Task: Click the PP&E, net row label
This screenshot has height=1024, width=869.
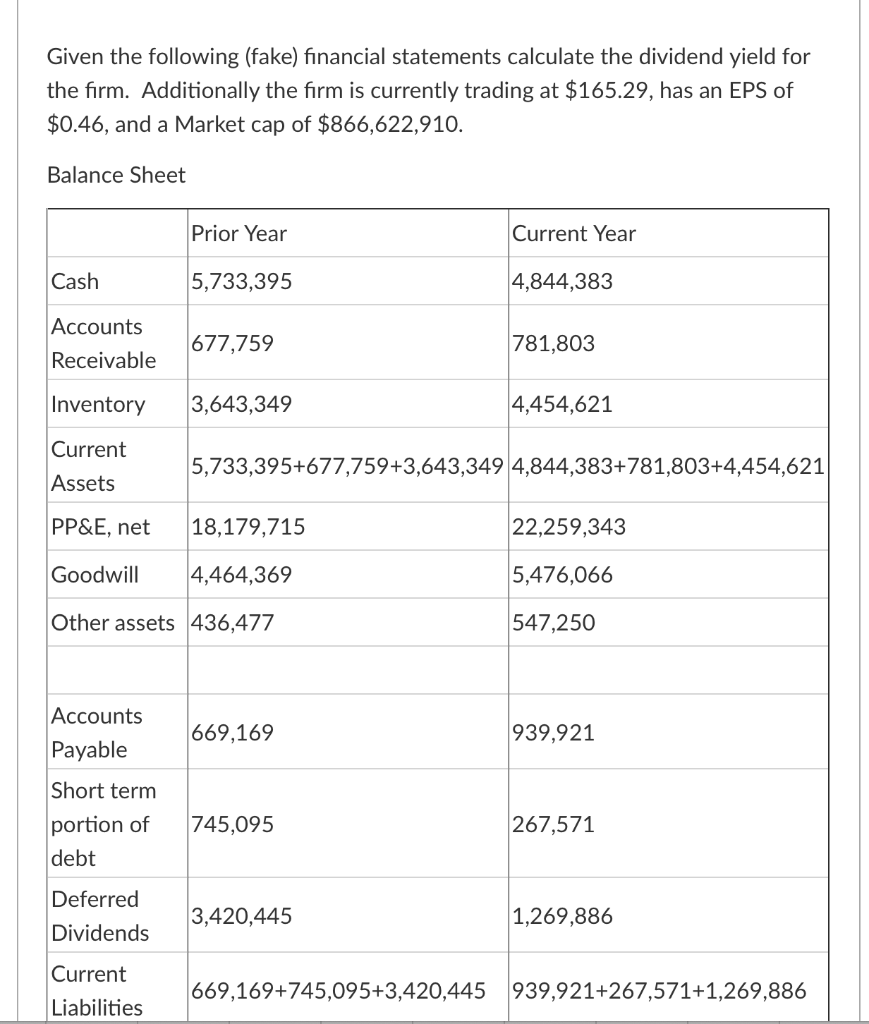Action: [100, 526]
